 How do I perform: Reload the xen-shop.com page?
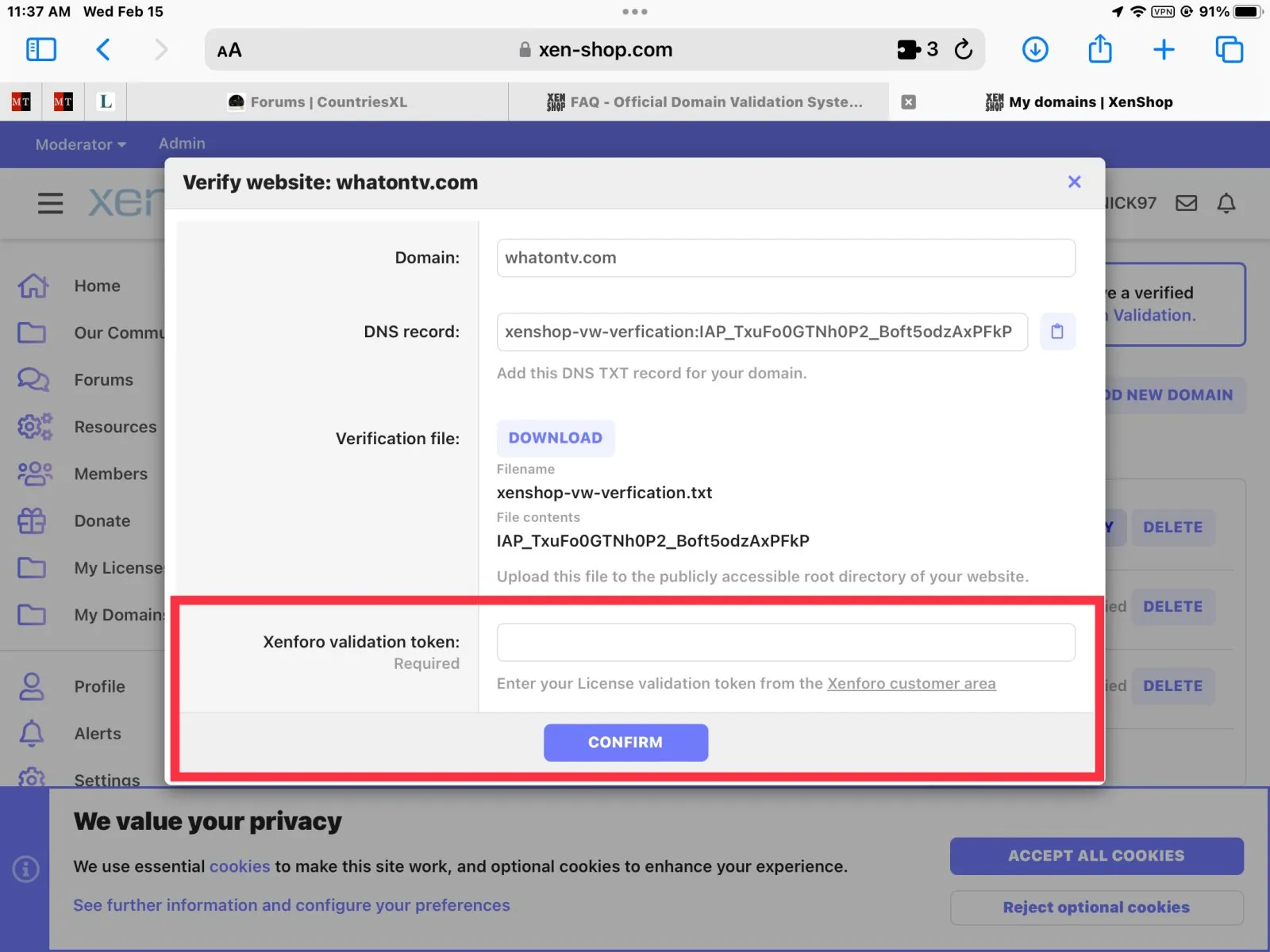point(964,49)
